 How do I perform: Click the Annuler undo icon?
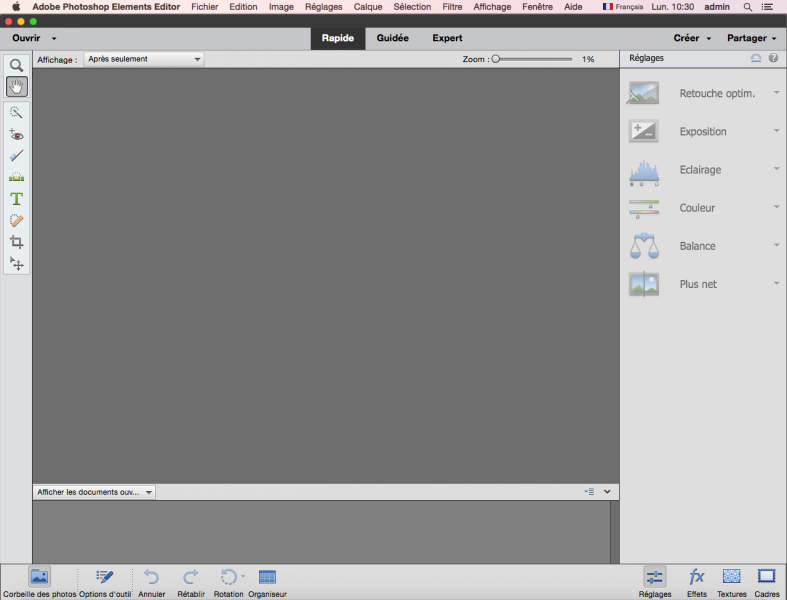(x=151, y=577)
